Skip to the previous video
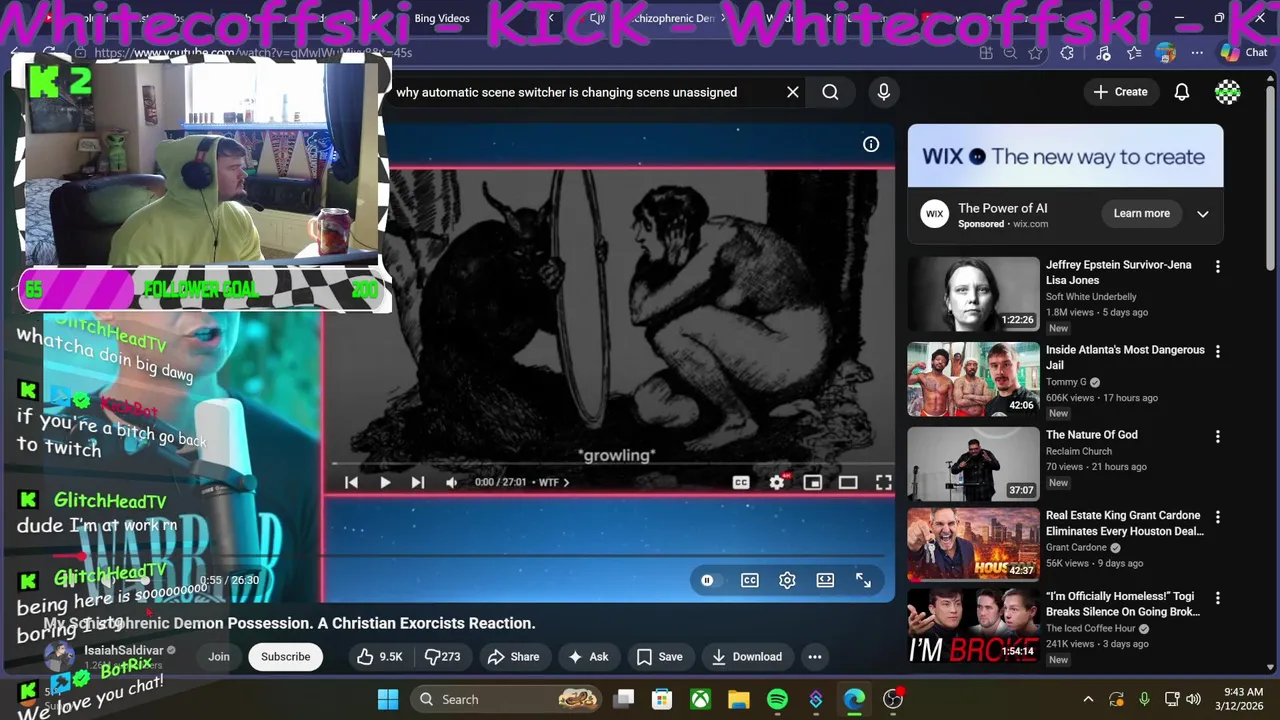Image resolution: width=1280 pixels, height=720 pixels. (x=351, y=482)
